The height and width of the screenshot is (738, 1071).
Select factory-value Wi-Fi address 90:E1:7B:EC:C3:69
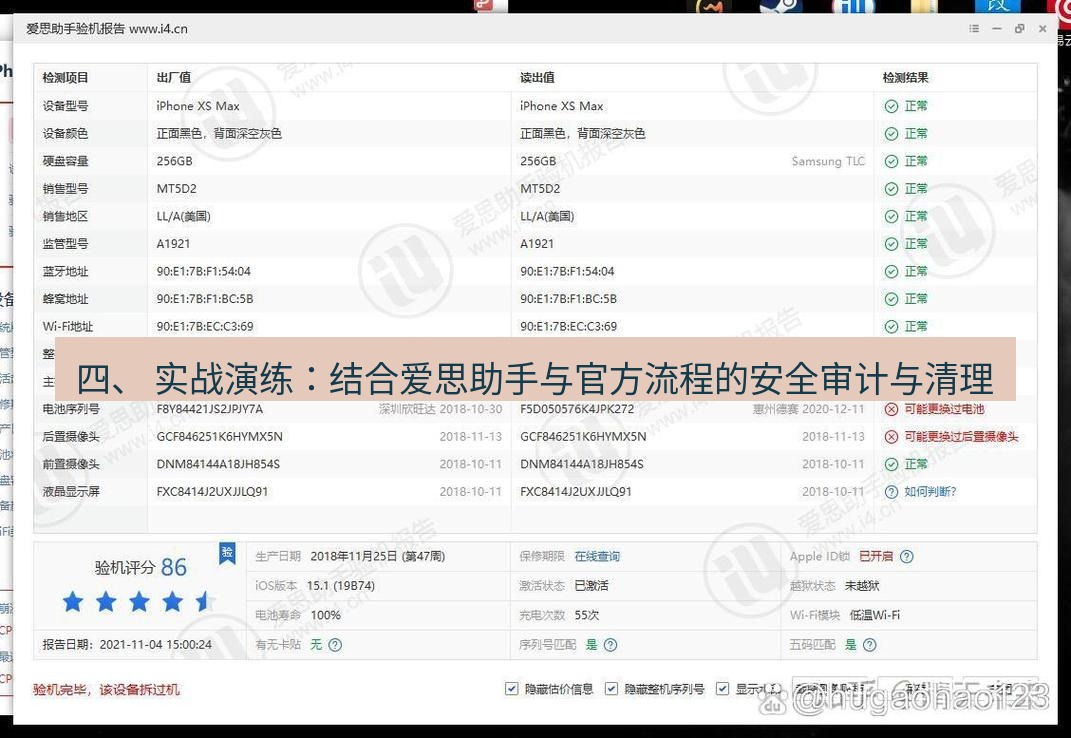(205, 327)
